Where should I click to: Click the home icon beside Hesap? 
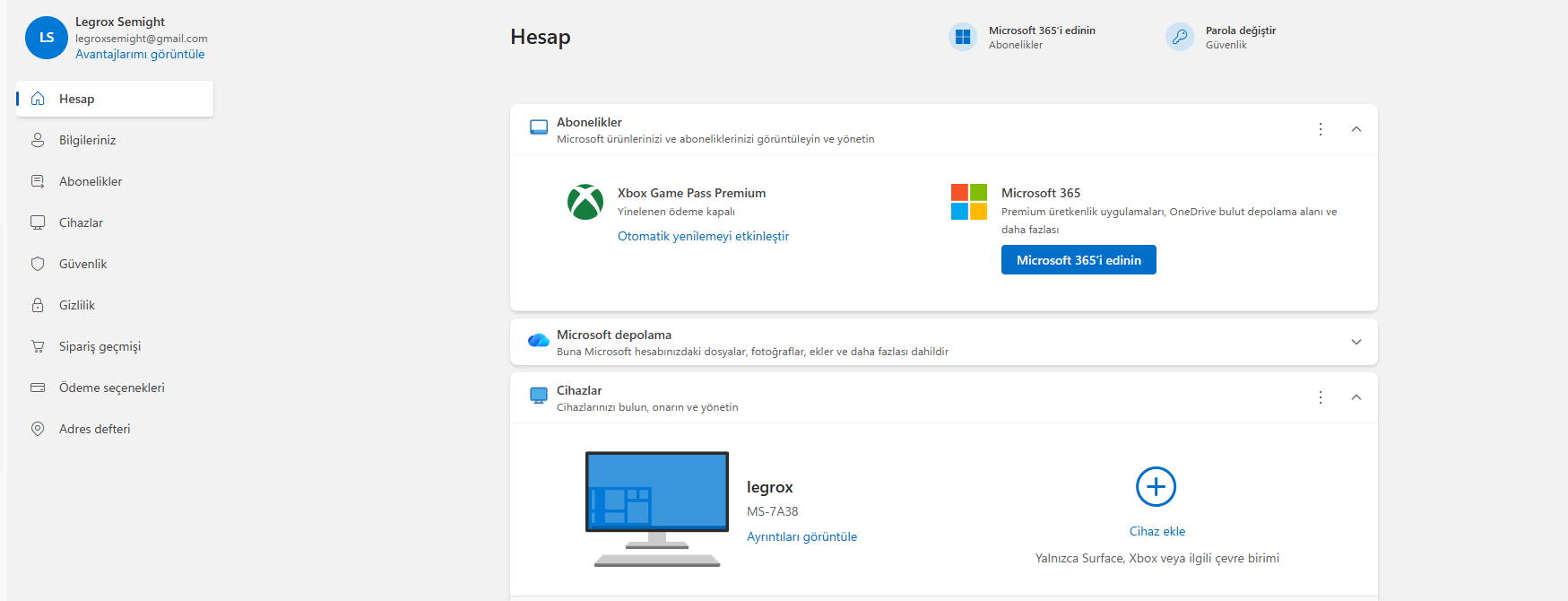coord(38,99)
